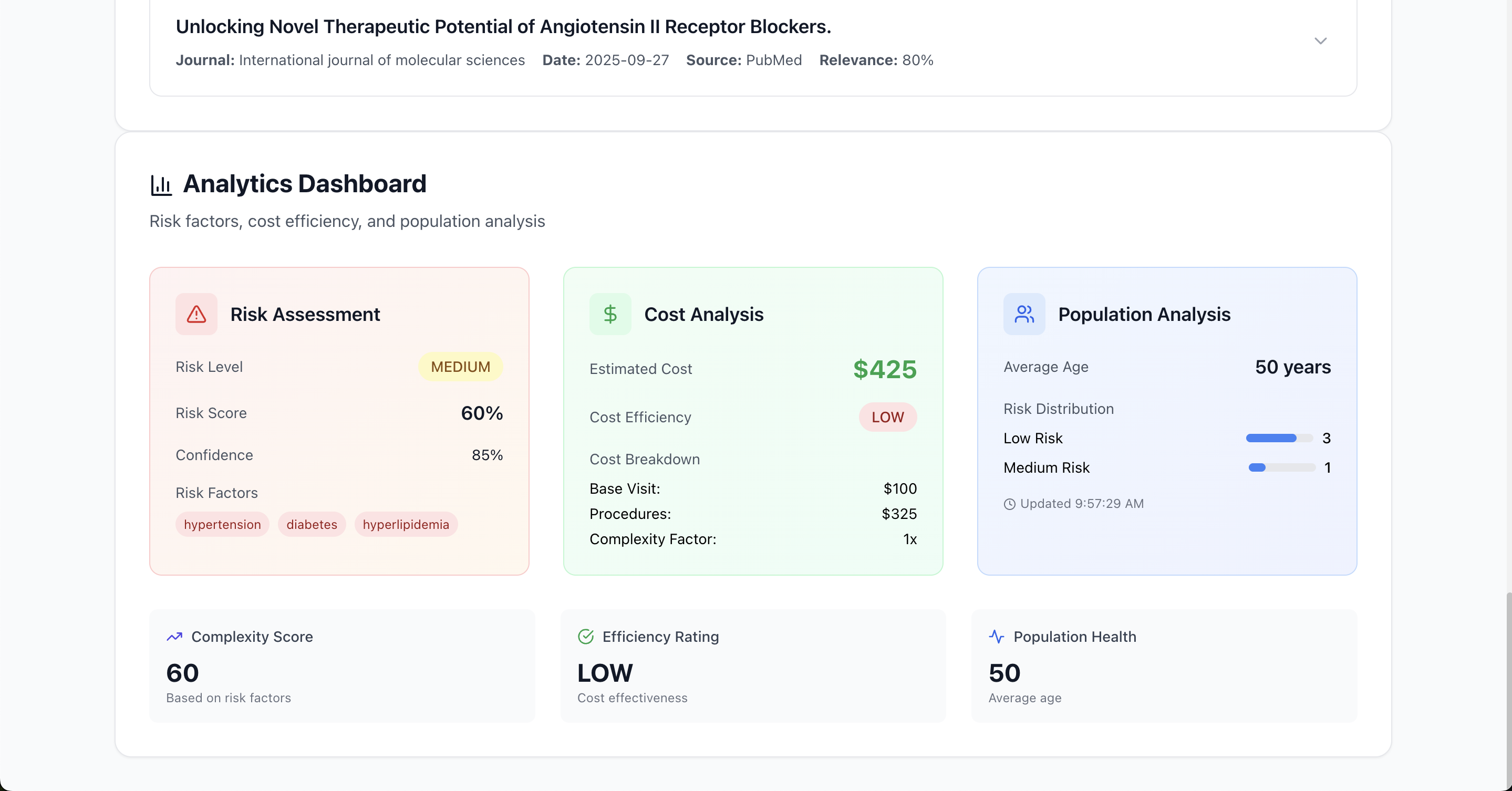Click the Complexity Score trending arrow icon
This screenshot has width=1512, height=791.
point(174,637)
